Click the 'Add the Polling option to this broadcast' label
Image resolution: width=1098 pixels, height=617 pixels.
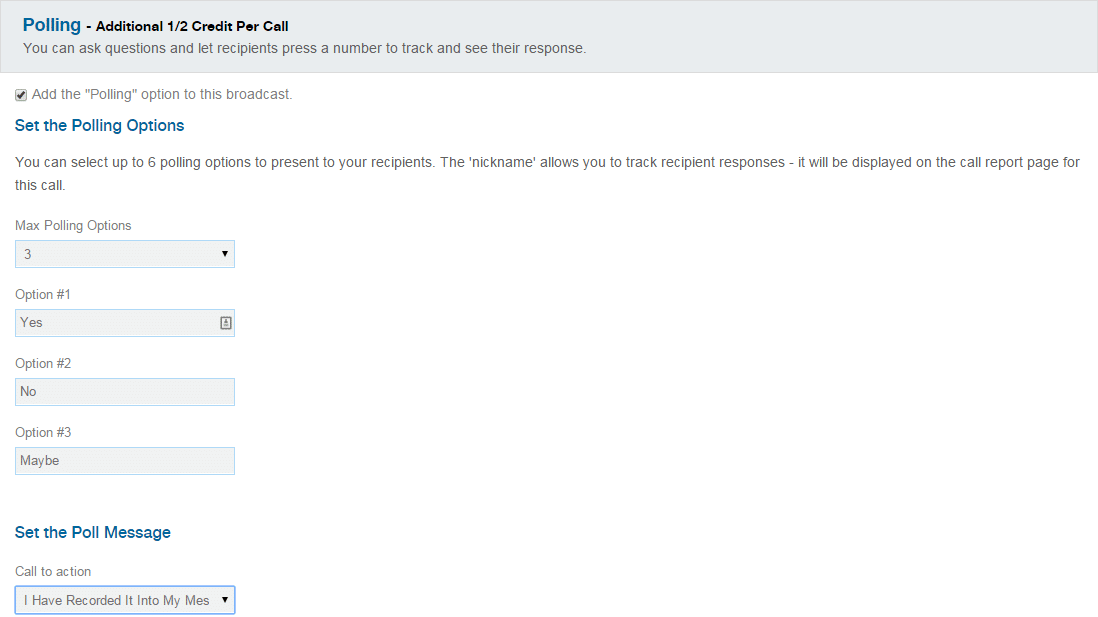[162, 95]
